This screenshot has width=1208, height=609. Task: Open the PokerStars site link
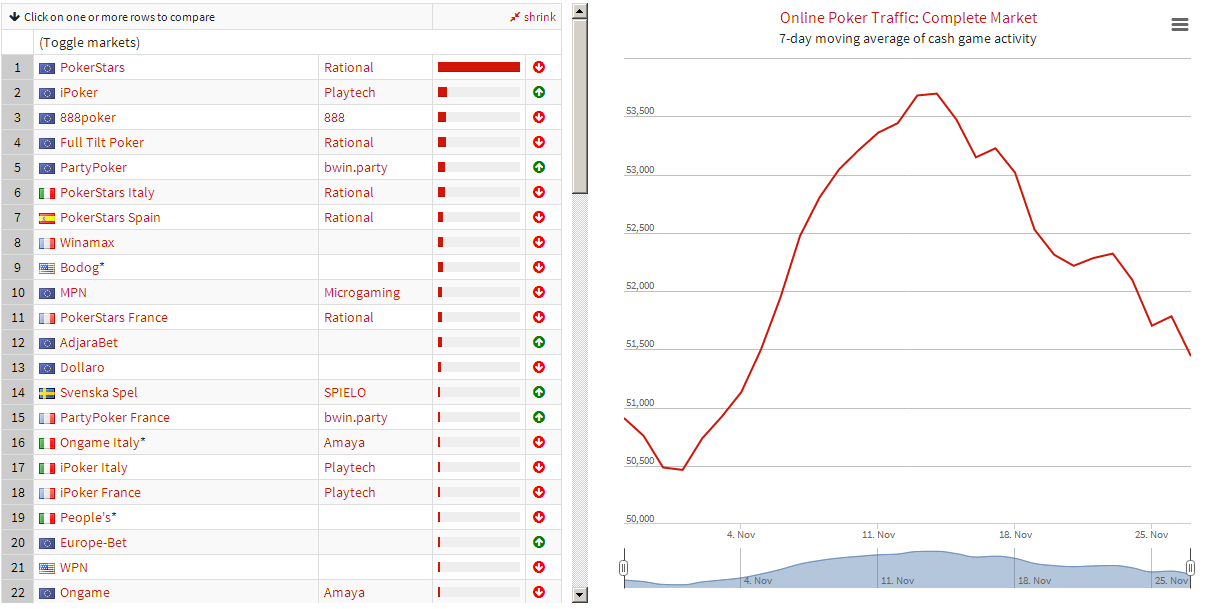click(92, 67)
